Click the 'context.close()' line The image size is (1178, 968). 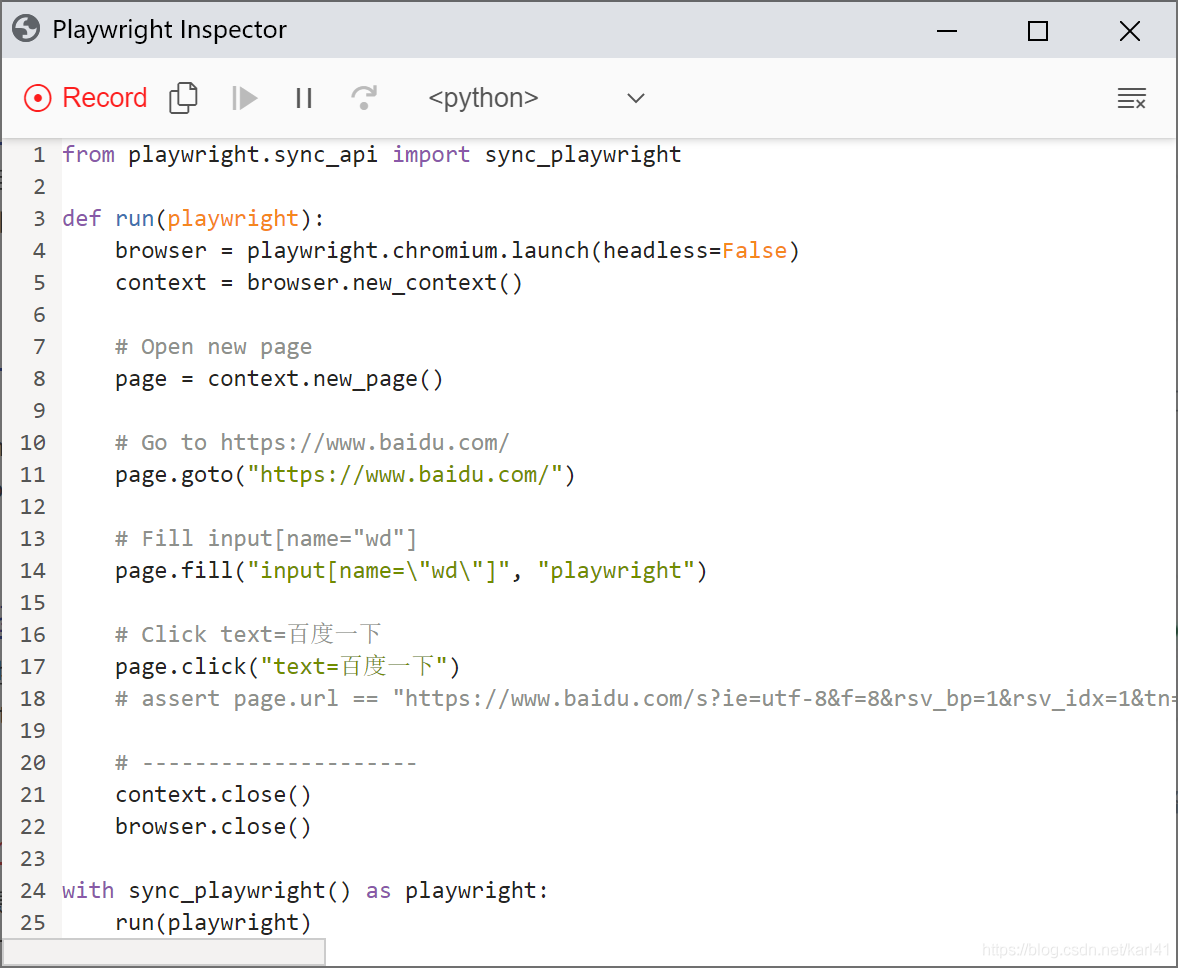pyautogui.click(x=213, y=795)
